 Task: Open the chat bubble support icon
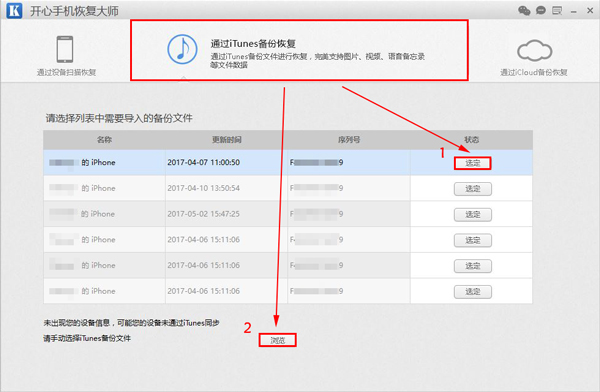[x=541, y=10]
